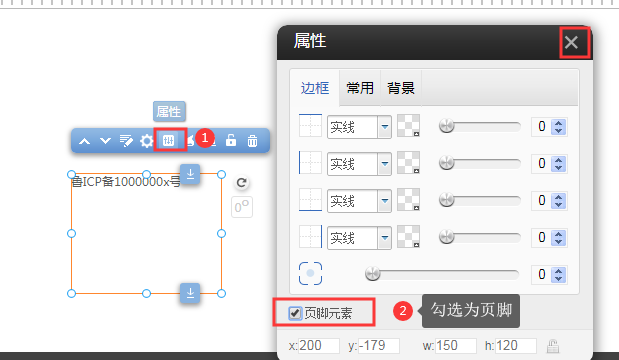
Task: Click the y position field showing -179
Action: (379, 346)
